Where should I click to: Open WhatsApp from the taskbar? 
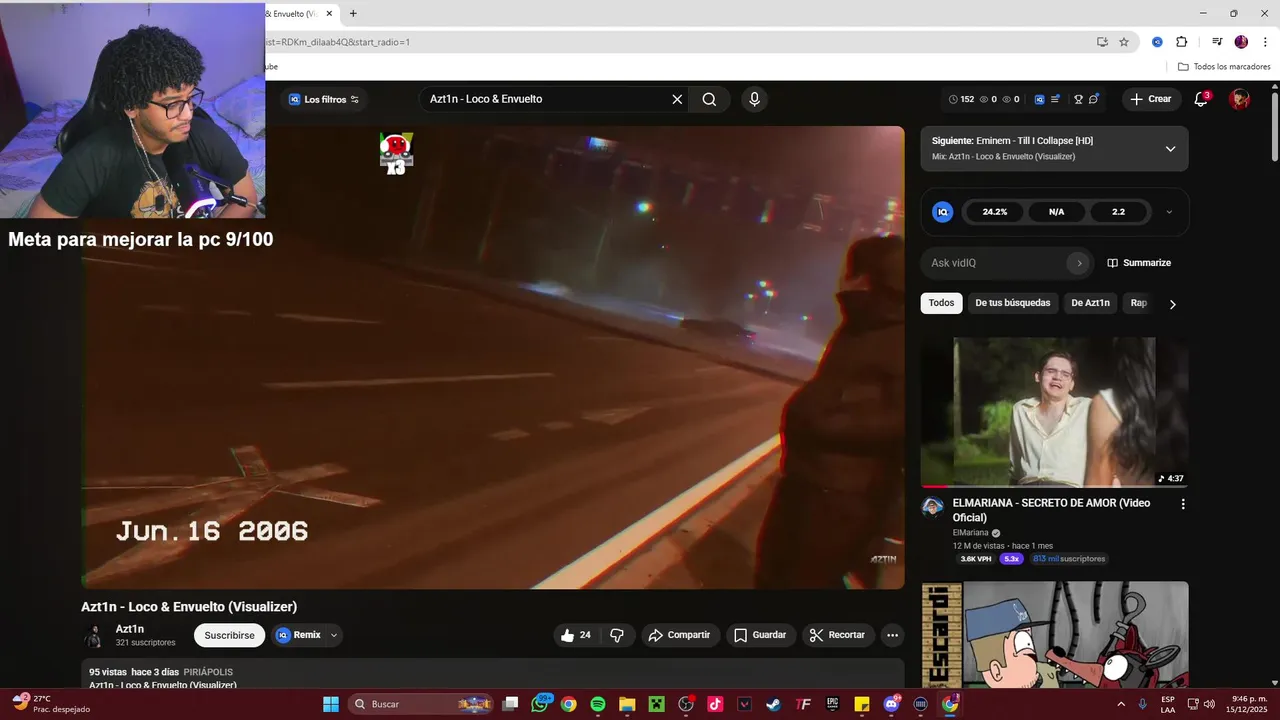(x=540, y=704)
